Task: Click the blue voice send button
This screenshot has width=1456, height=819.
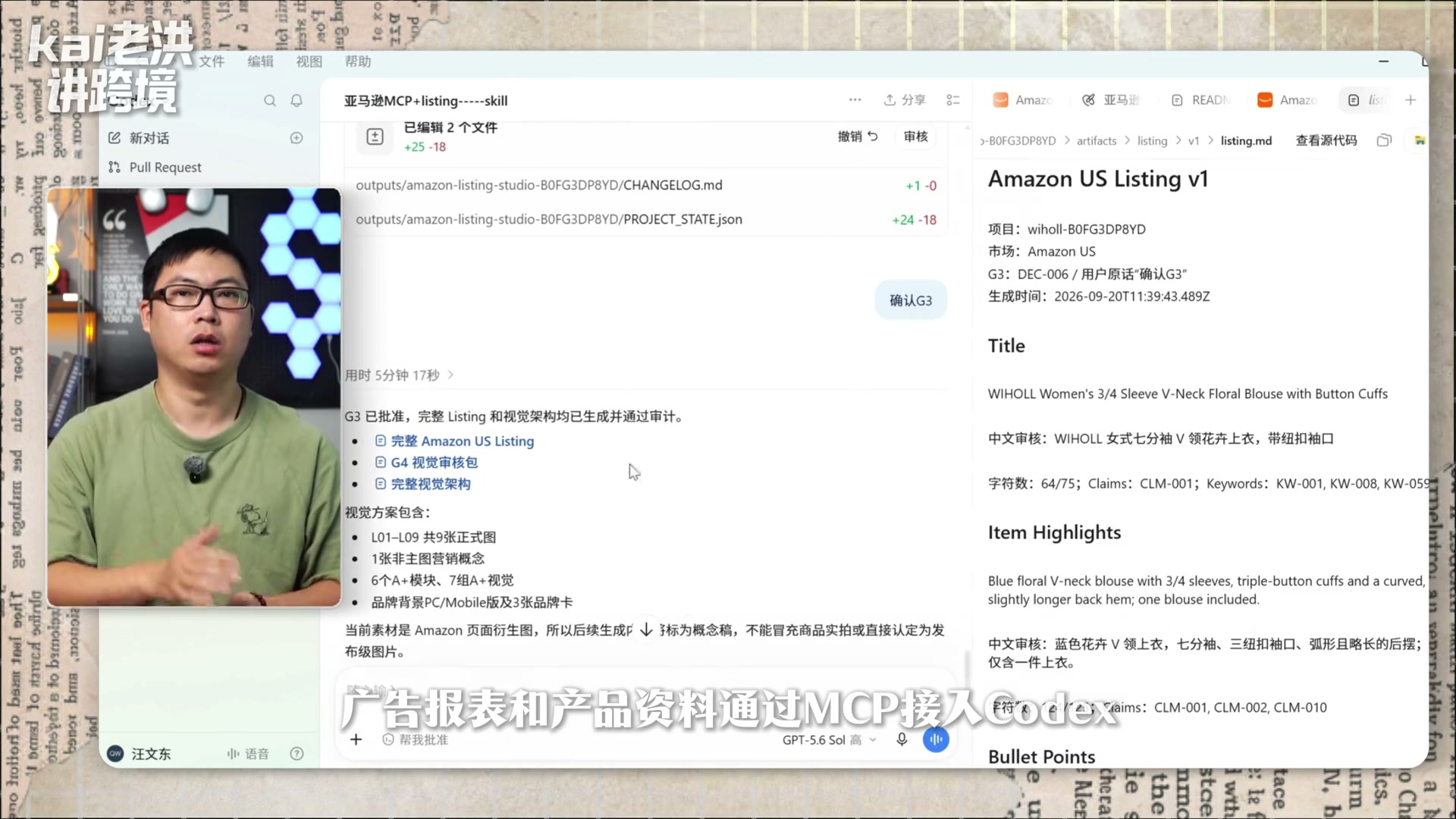Action: [x=936, y=739]
